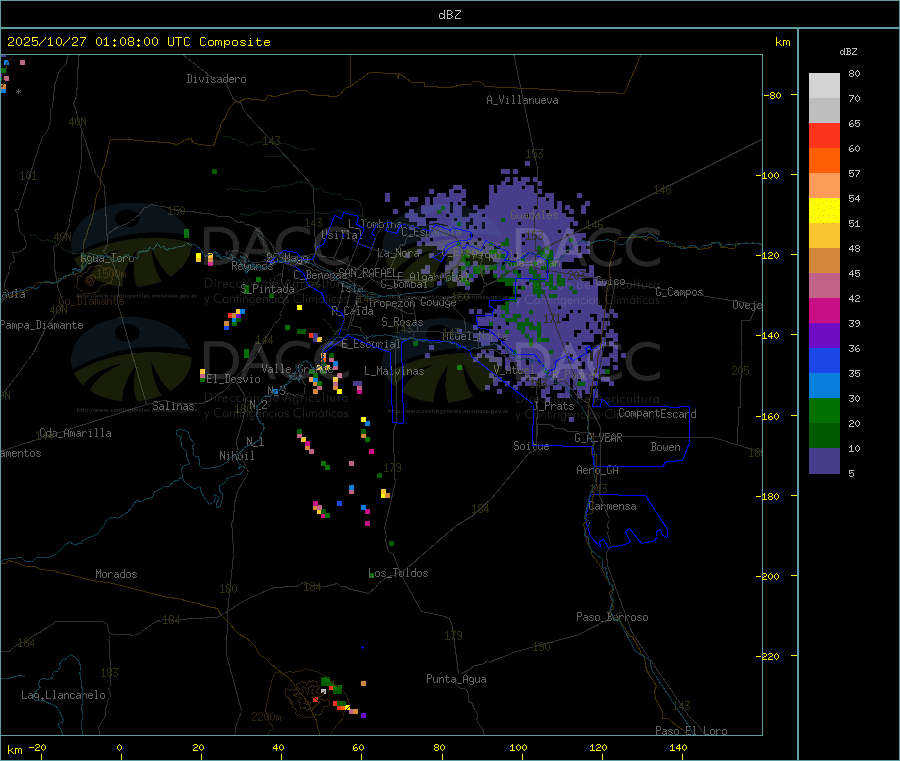This screenshot has width=900, height=761.
Task: Select the Paso_Burroso map label
Action: (x=612, y=618)
